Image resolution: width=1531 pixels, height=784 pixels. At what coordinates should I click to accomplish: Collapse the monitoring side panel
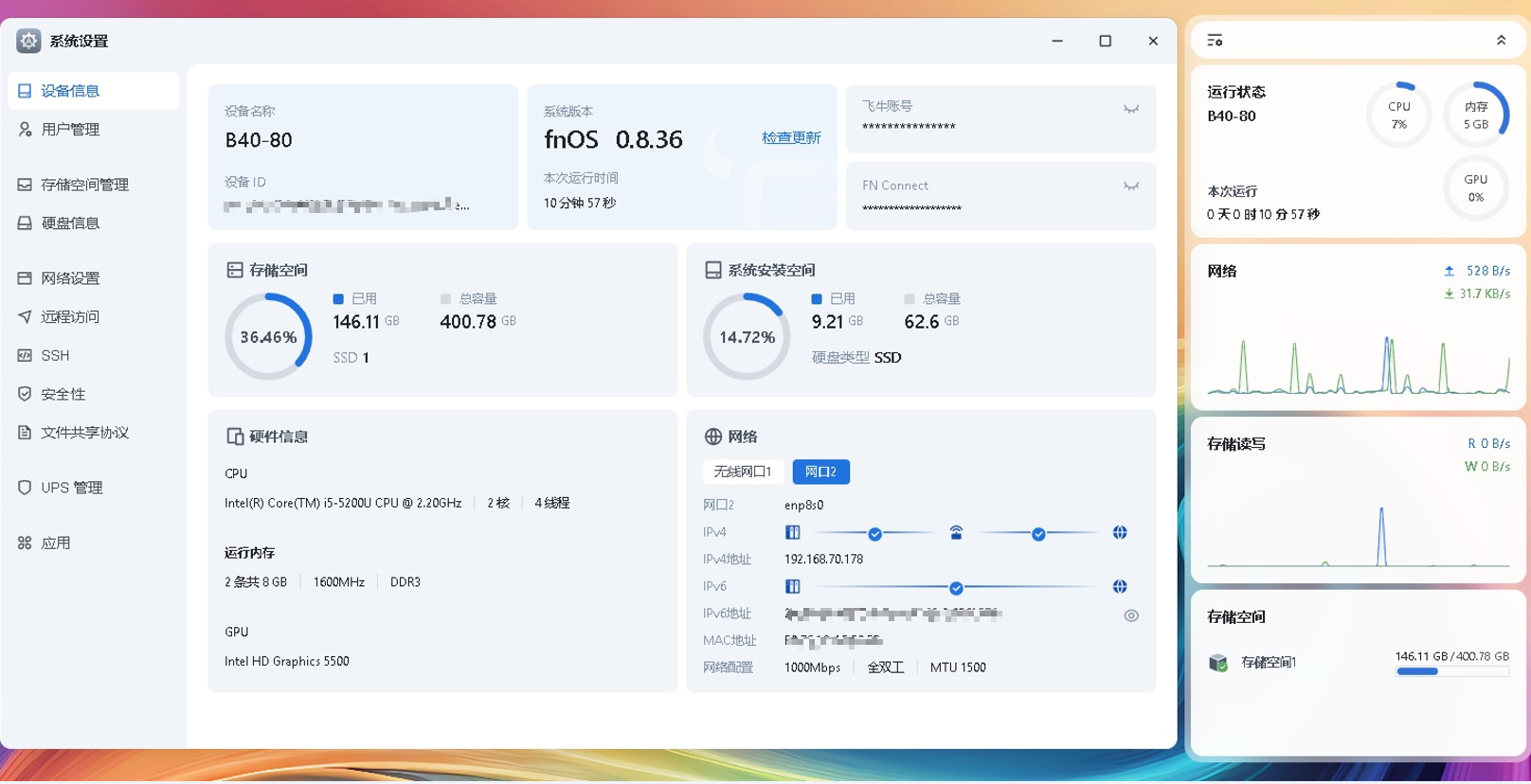coord(1501,41)
